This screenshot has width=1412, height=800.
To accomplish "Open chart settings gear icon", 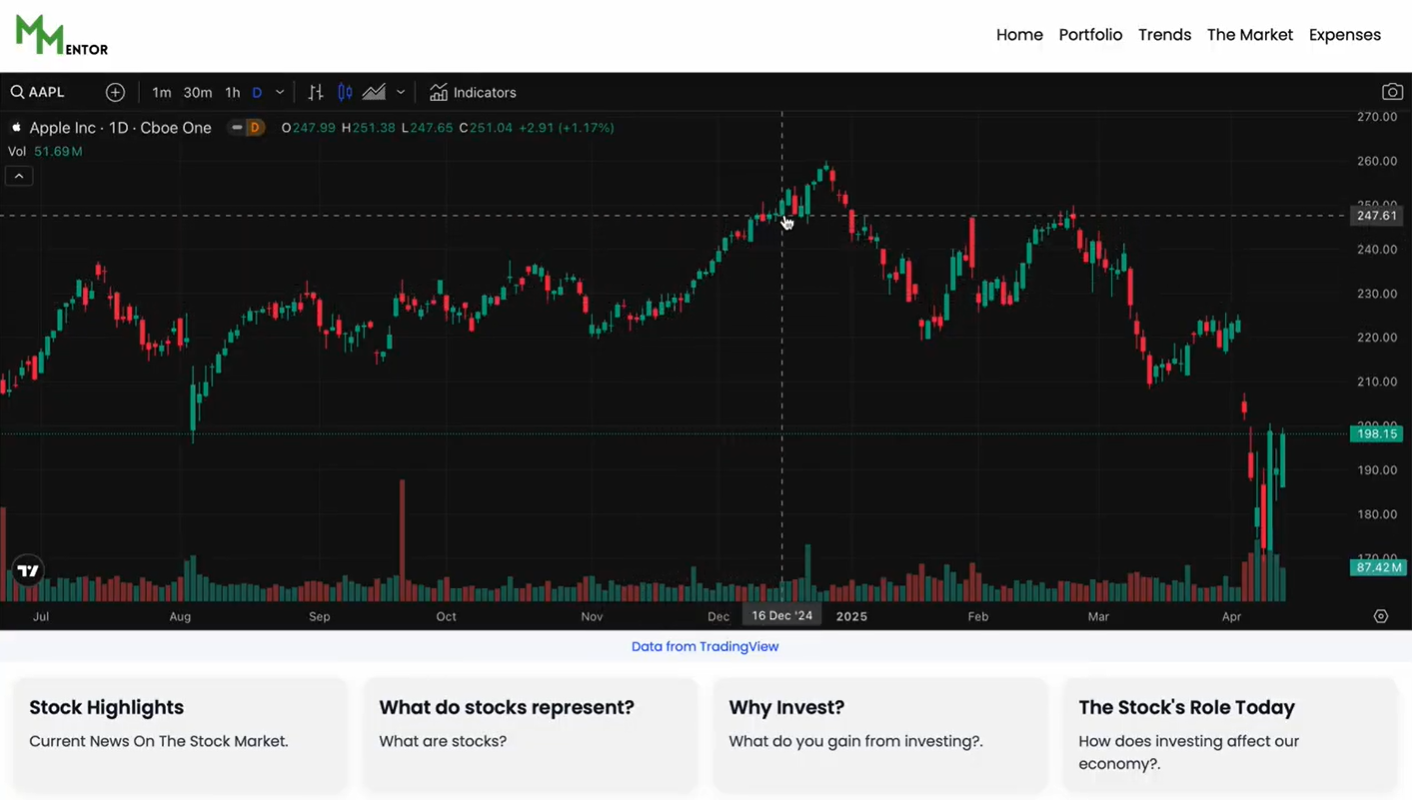I will (x=1381, y=616).
